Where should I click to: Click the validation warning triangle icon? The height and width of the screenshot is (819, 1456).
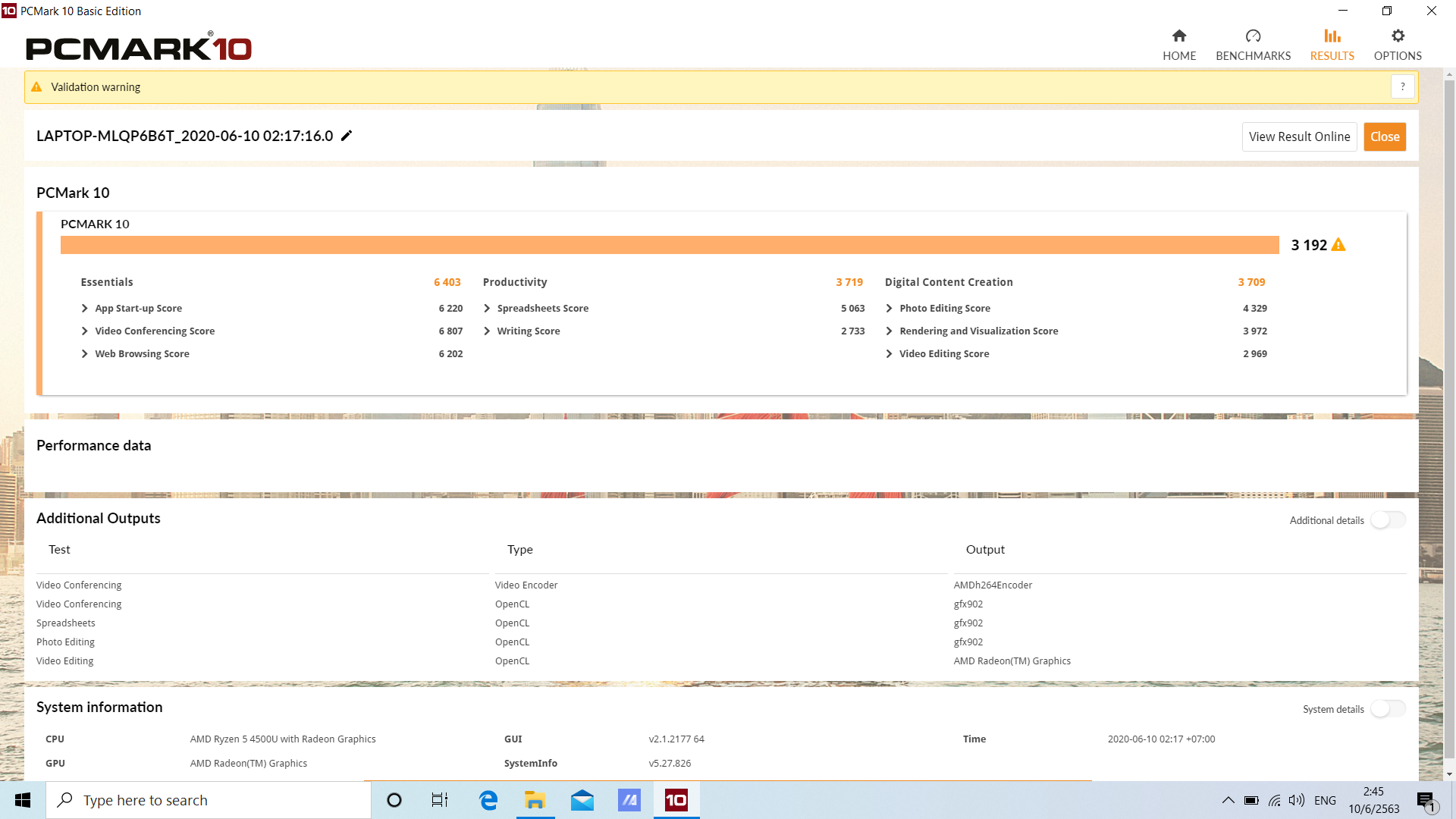click(x=36, y=87)
